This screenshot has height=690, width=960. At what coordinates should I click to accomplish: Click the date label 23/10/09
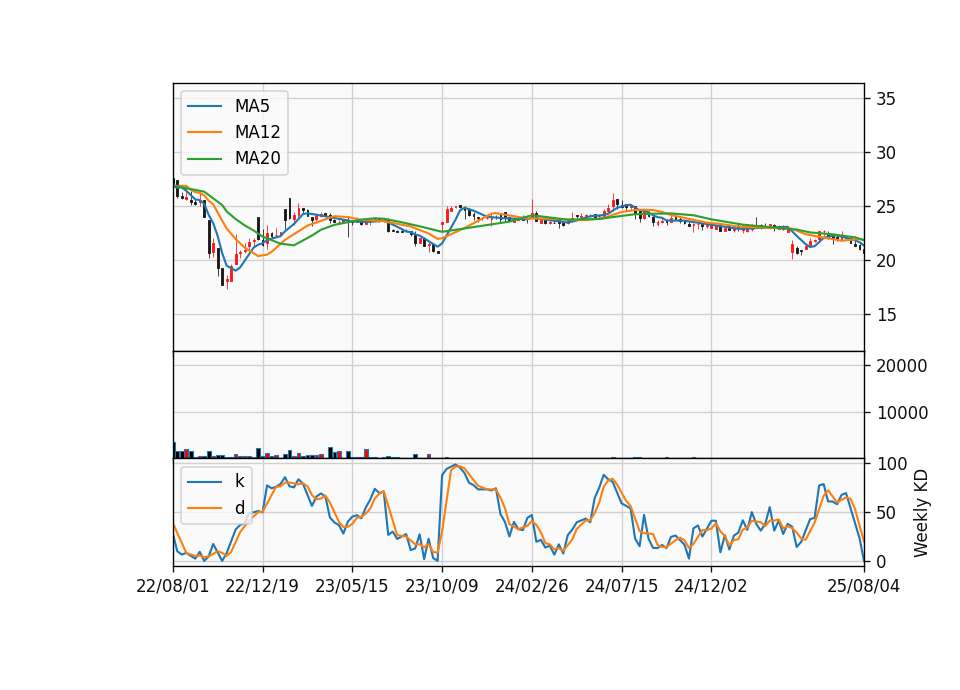tap(441, 586)
